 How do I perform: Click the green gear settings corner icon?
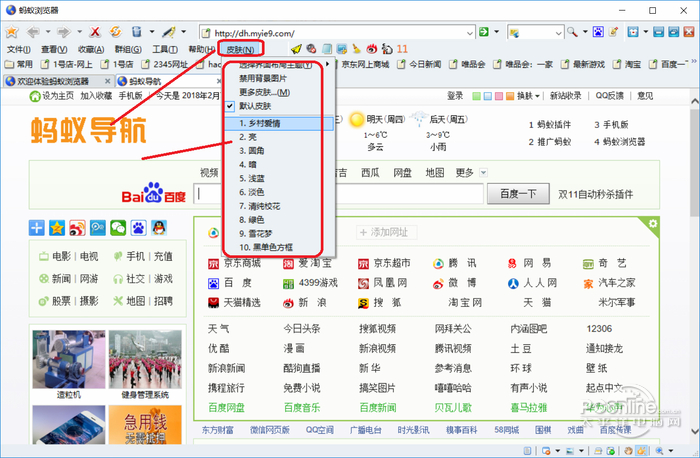click(653, 223)
